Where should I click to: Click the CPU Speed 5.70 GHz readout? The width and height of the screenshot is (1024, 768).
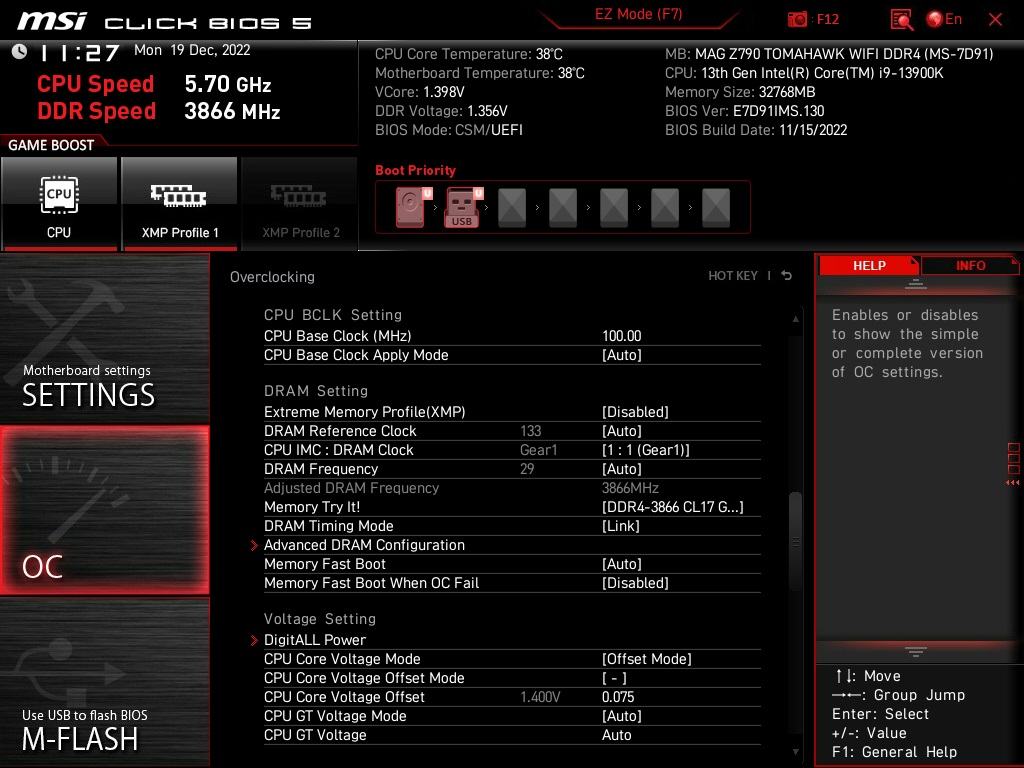(x=154, y=84)
